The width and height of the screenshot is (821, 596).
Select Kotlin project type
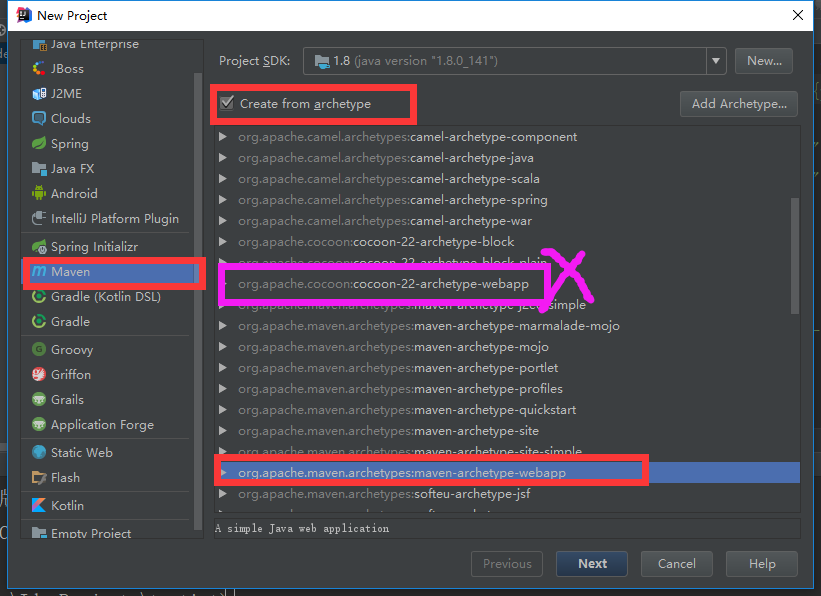click(x=107, y=505)
